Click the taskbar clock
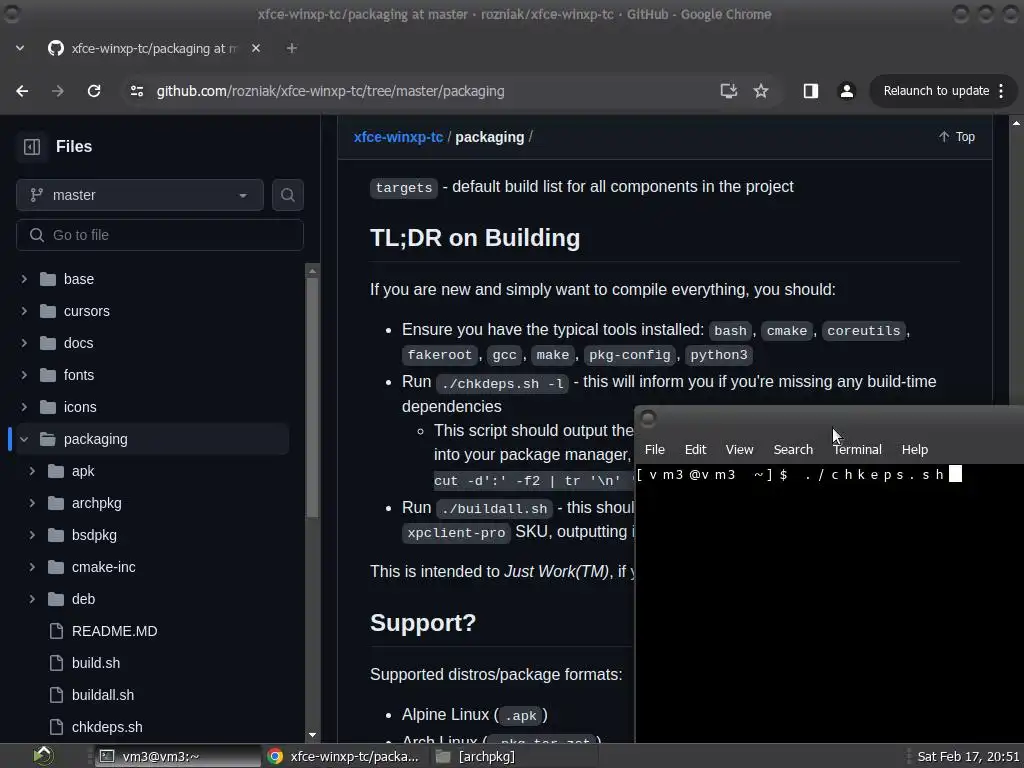Image resolution: width=1024 pixels, height=768 pixels. click(968, 756)
